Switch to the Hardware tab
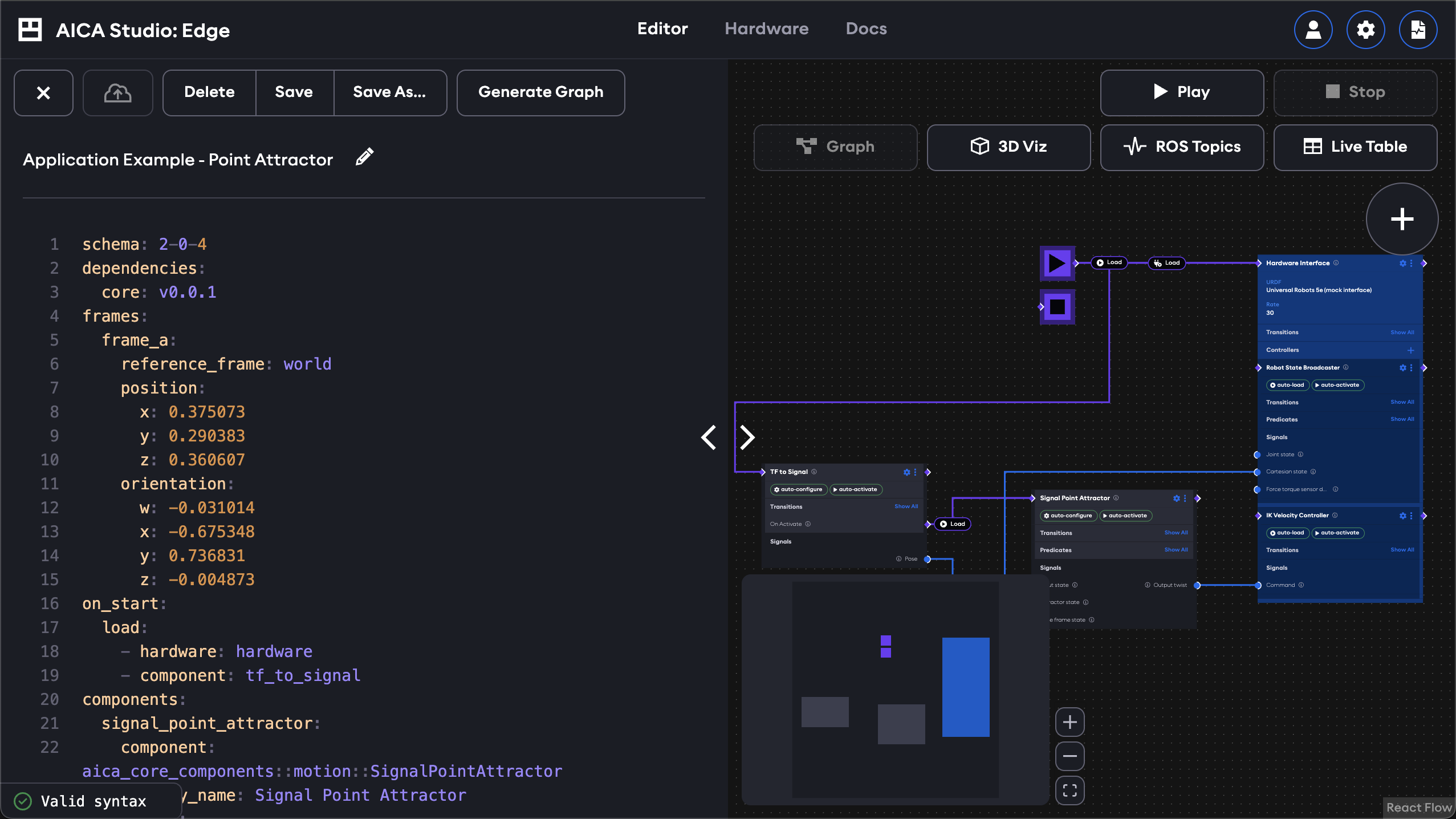The height and width of the screenshot is (819, 1456). [766, 29]
